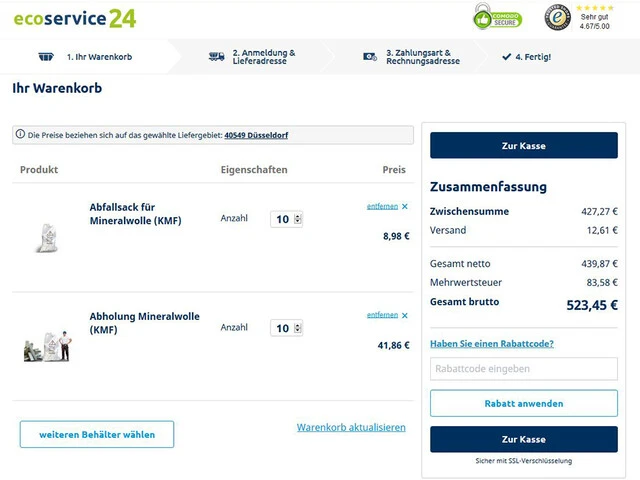Click the payment money icon
Screen dimensions: 640x480
tap(370, 57)
